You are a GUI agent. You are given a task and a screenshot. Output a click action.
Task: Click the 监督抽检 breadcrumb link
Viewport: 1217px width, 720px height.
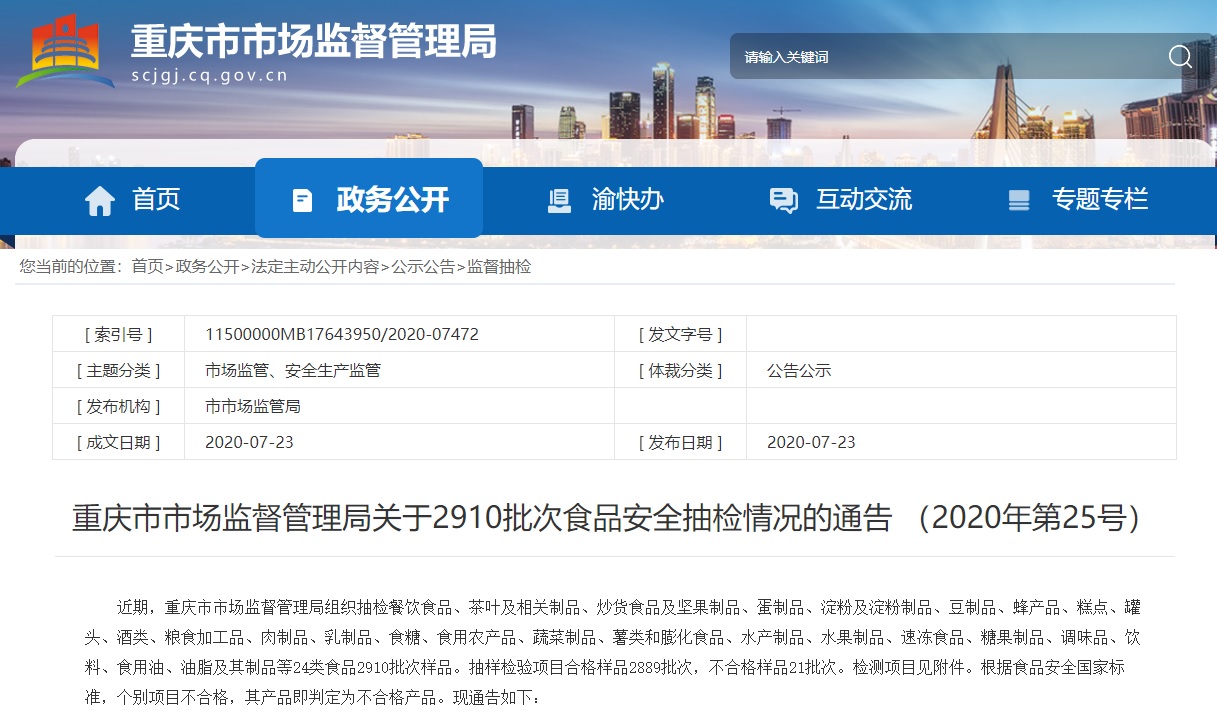[x=499, y=266]
